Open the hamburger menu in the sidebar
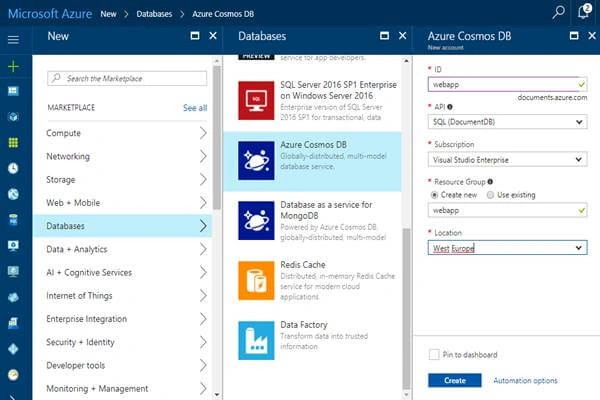The image size is (600, 400). click(13, 39)
